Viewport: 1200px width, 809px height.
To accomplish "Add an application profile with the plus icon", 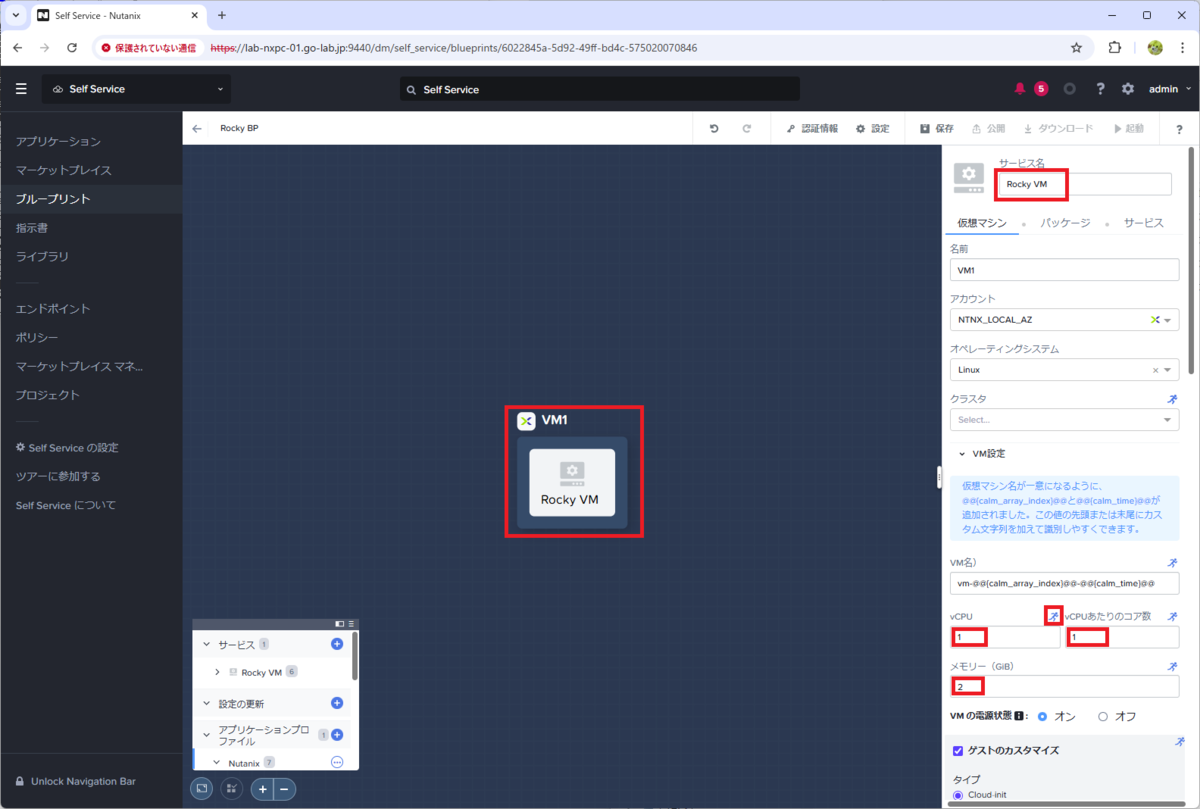I will click(x=337, y=735).
